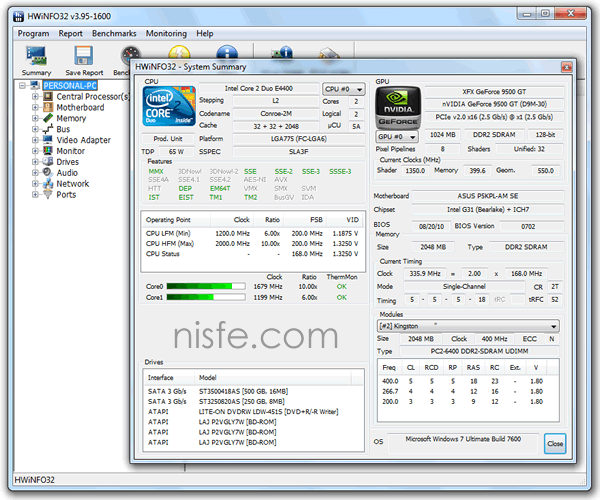Click the SLA3F SSPEC value
The height and width of the screenshot is (500, 600).
click(x=298, y=152)
